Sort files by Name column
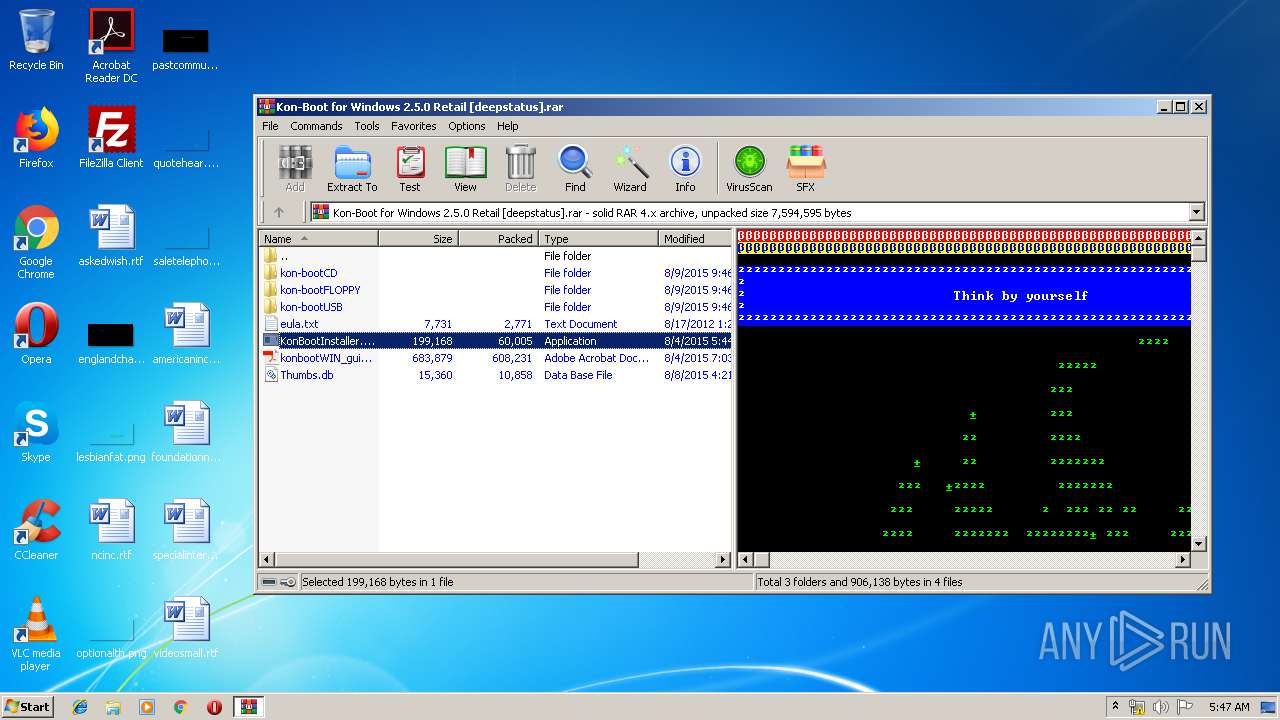1280x720 pixels. tap(319, 239)
